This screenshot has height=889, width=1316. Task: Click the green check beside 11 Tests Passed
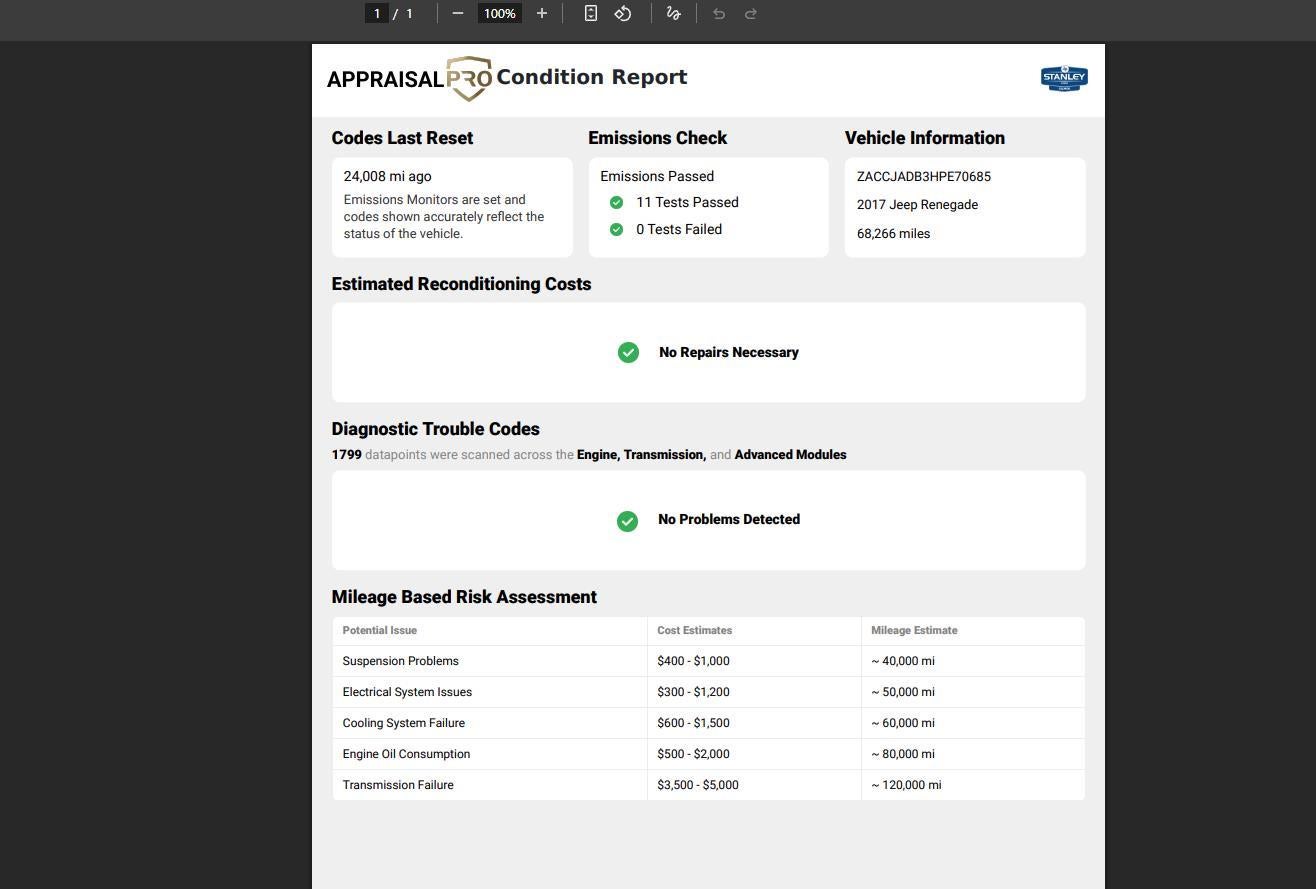tap(616, 203)
